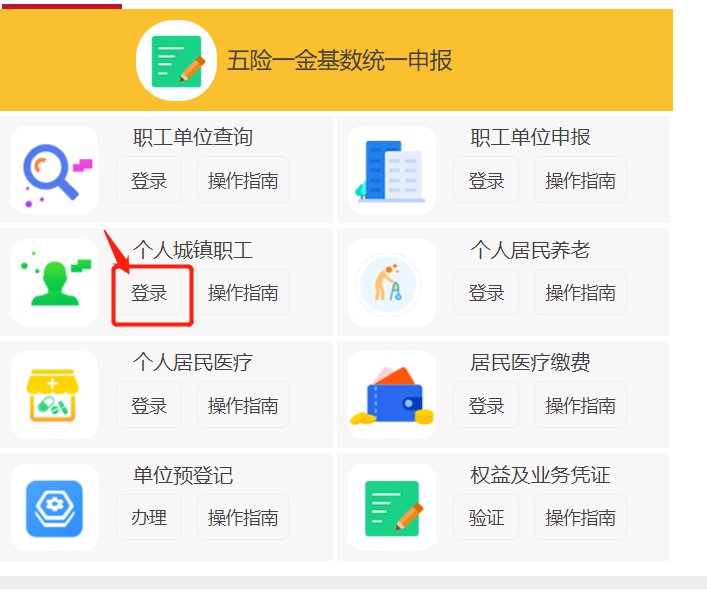
Task: View 操作指南 for 居民医疗缴费
Action: click(x=580, y=405)
